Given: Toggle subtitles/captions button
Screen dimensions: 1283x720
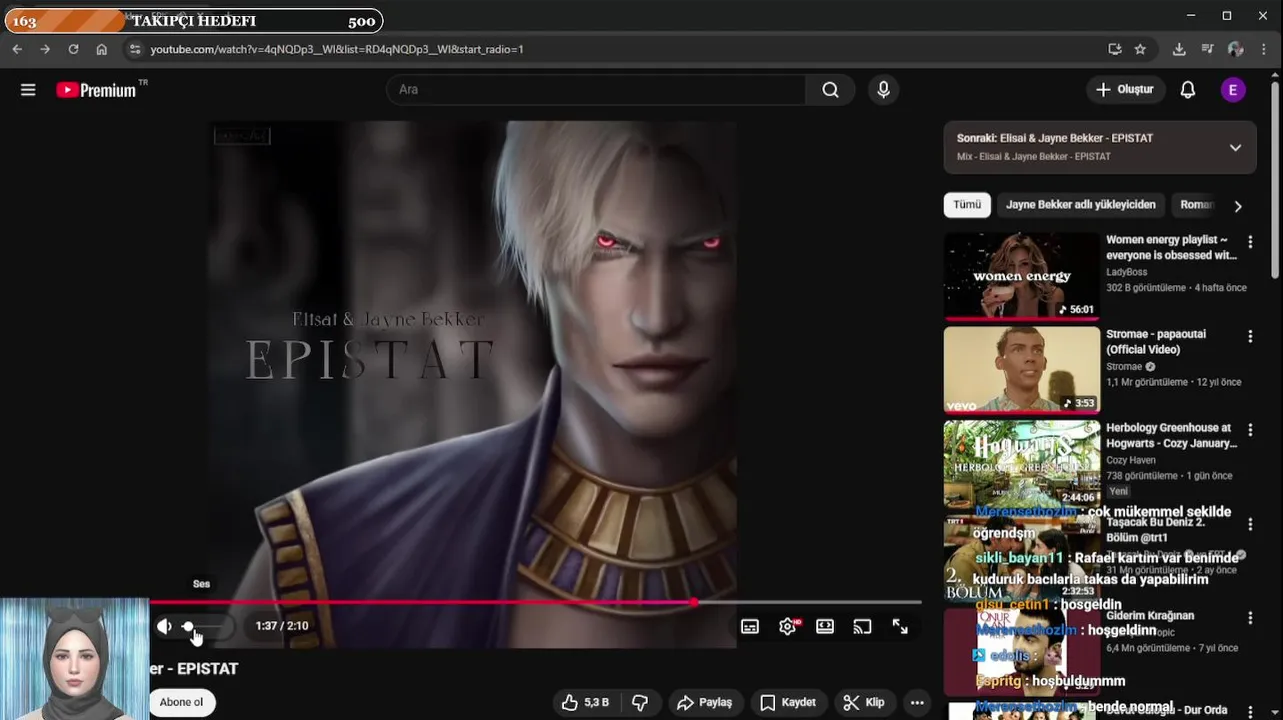Looking at the screenshot, I should 750,626.
